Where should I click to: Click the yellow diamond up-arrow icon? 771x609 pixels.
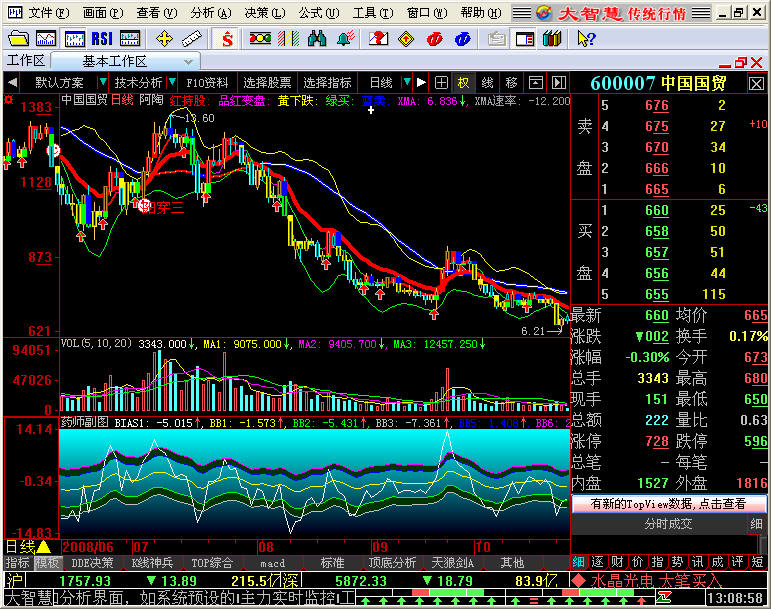[406, 38]
